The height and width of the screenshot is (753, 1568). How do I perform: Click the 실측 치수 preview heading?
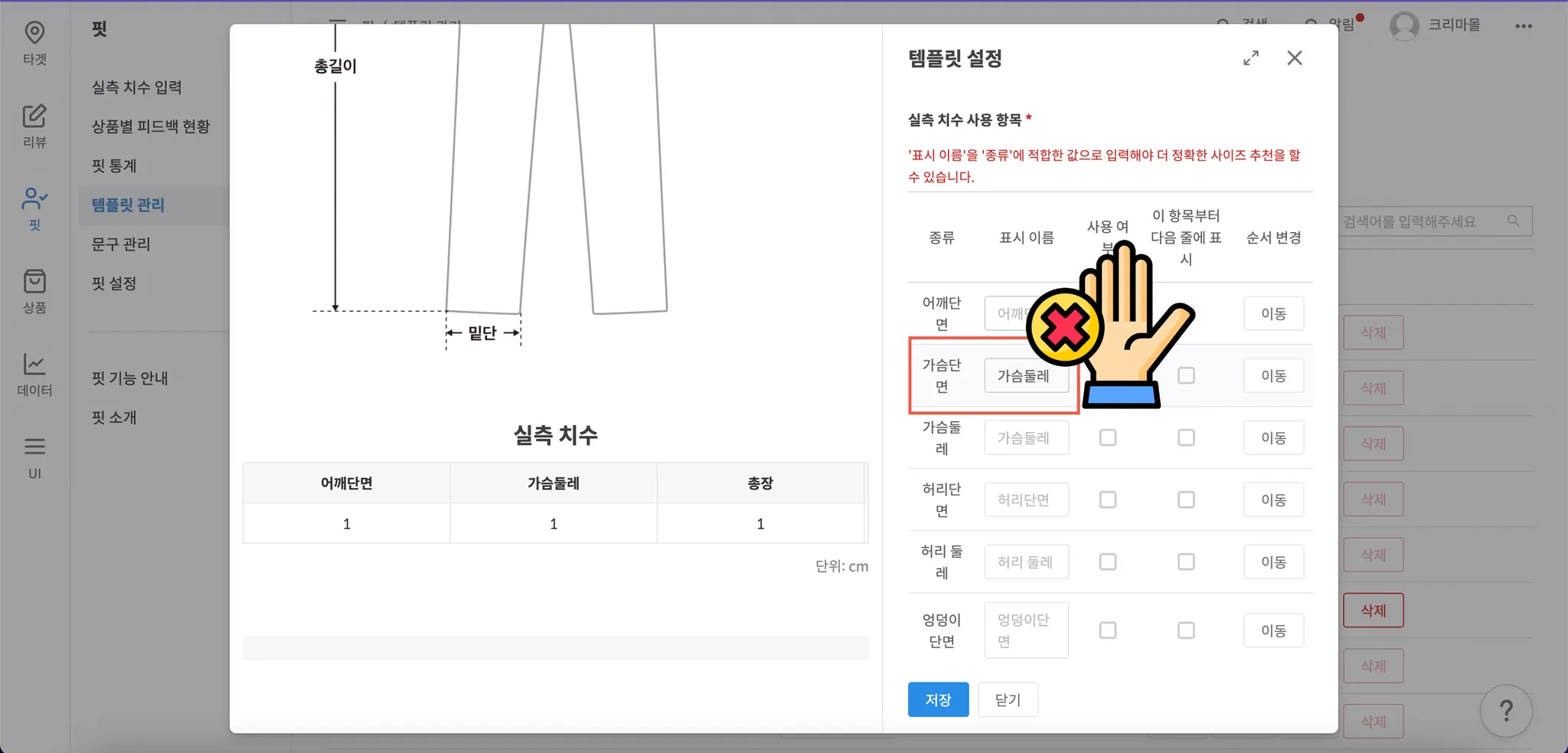(x=556, y=435)
